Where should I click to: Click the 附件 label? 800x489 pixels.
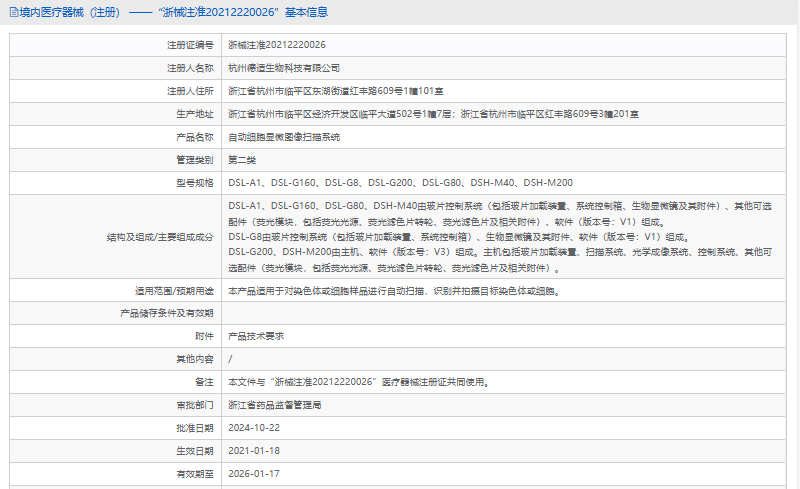[204, 336]
